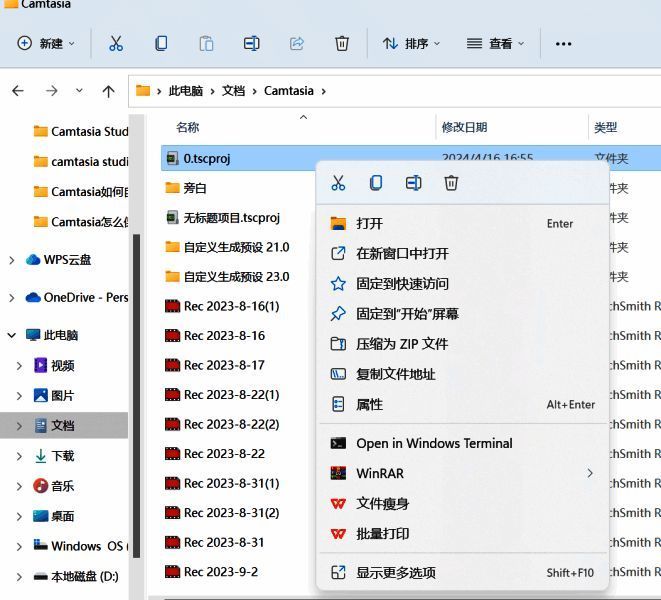
Task: Select the 自定义生成预设 21.0 folder
Action: pos(227,247)
